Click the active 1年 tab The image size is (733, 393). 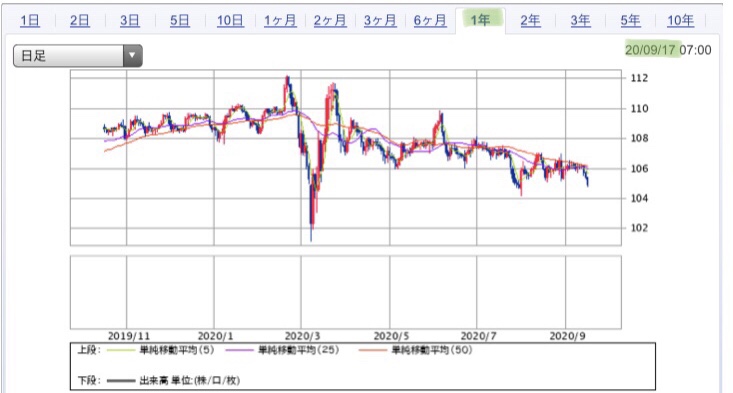tap(481, 20)
